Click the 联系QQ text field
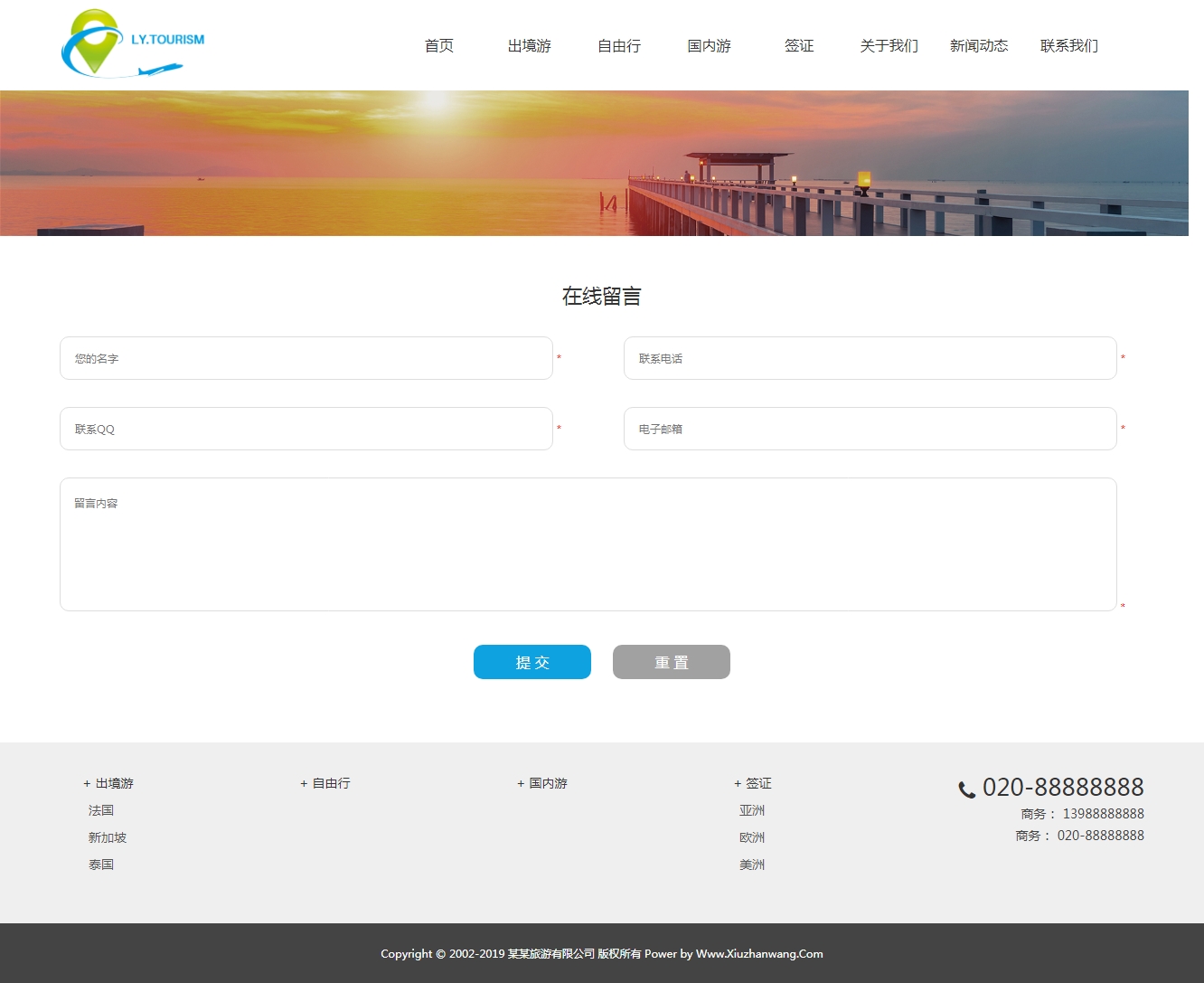Viewport: 1204px width, 983px height. 306,429
